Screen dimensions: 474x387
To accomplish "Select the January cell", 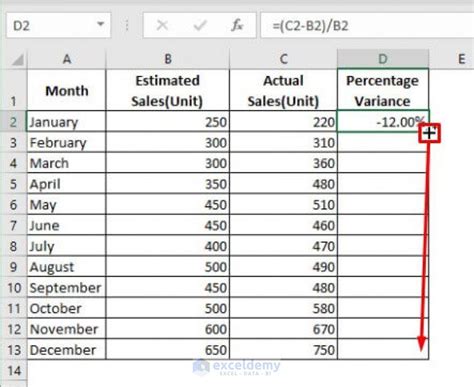I will (x=67, y=122).
